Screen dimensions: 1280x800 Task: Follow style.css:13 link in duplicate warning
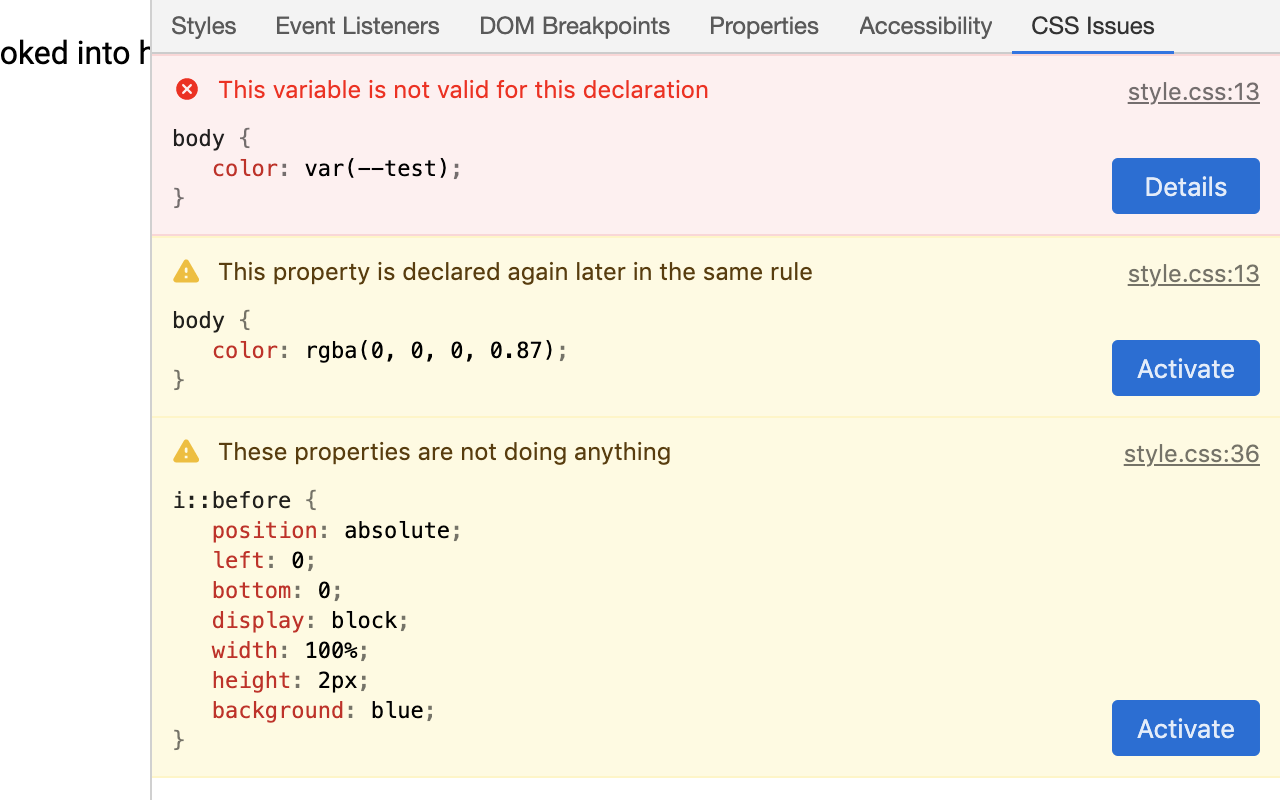[x=1193, y=274]
